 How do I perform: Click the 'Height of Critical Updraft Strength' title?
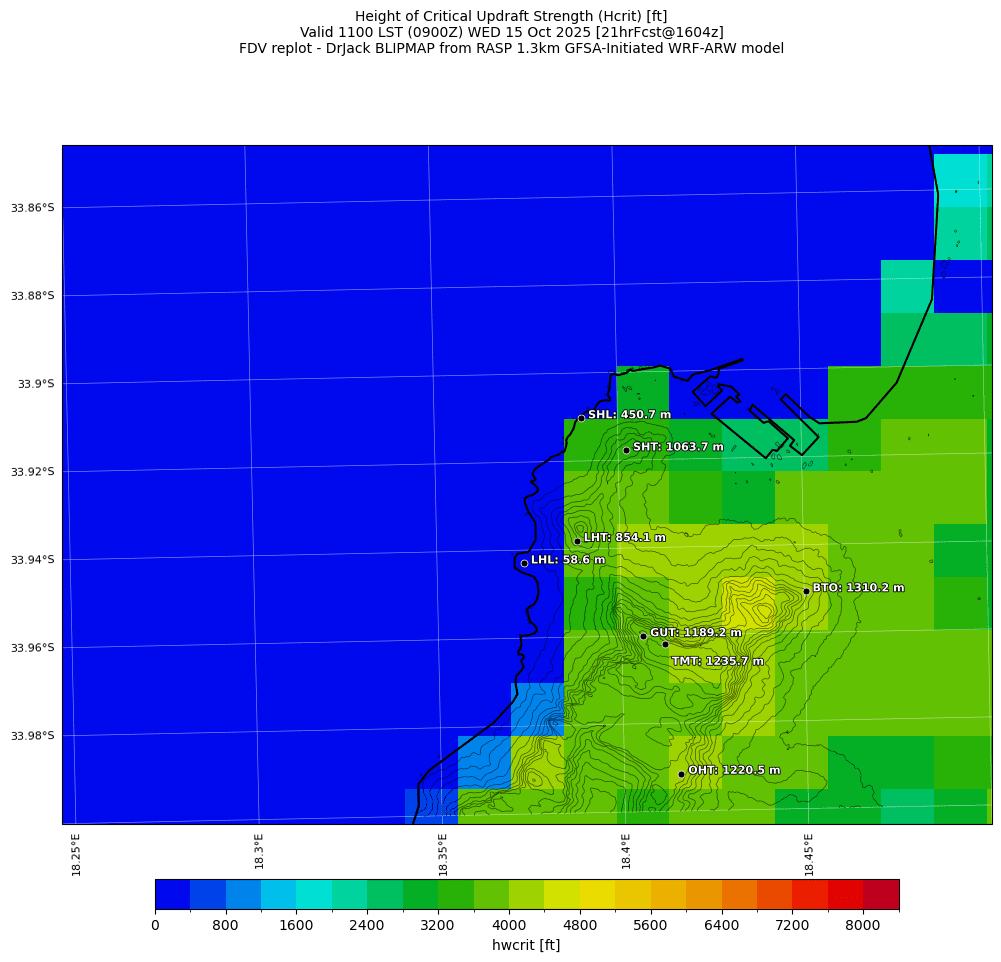511,16
